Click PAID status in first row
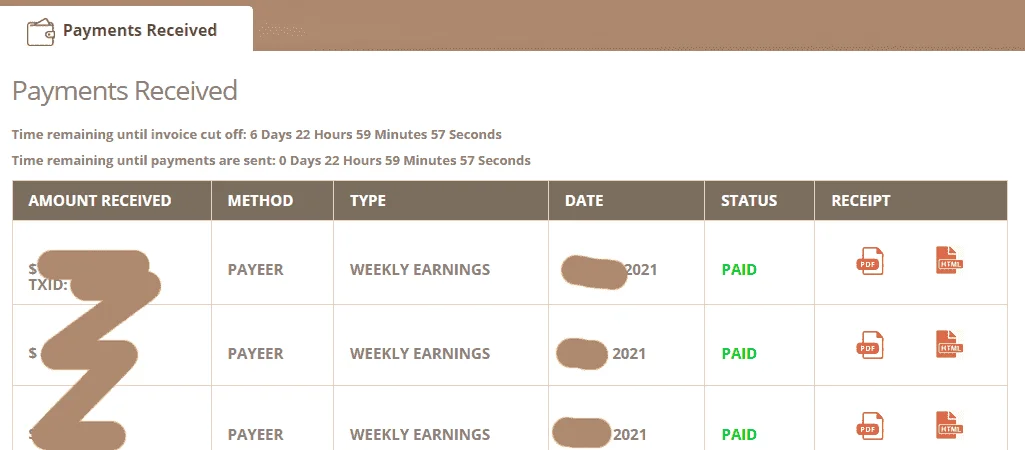 click(739, 270)
